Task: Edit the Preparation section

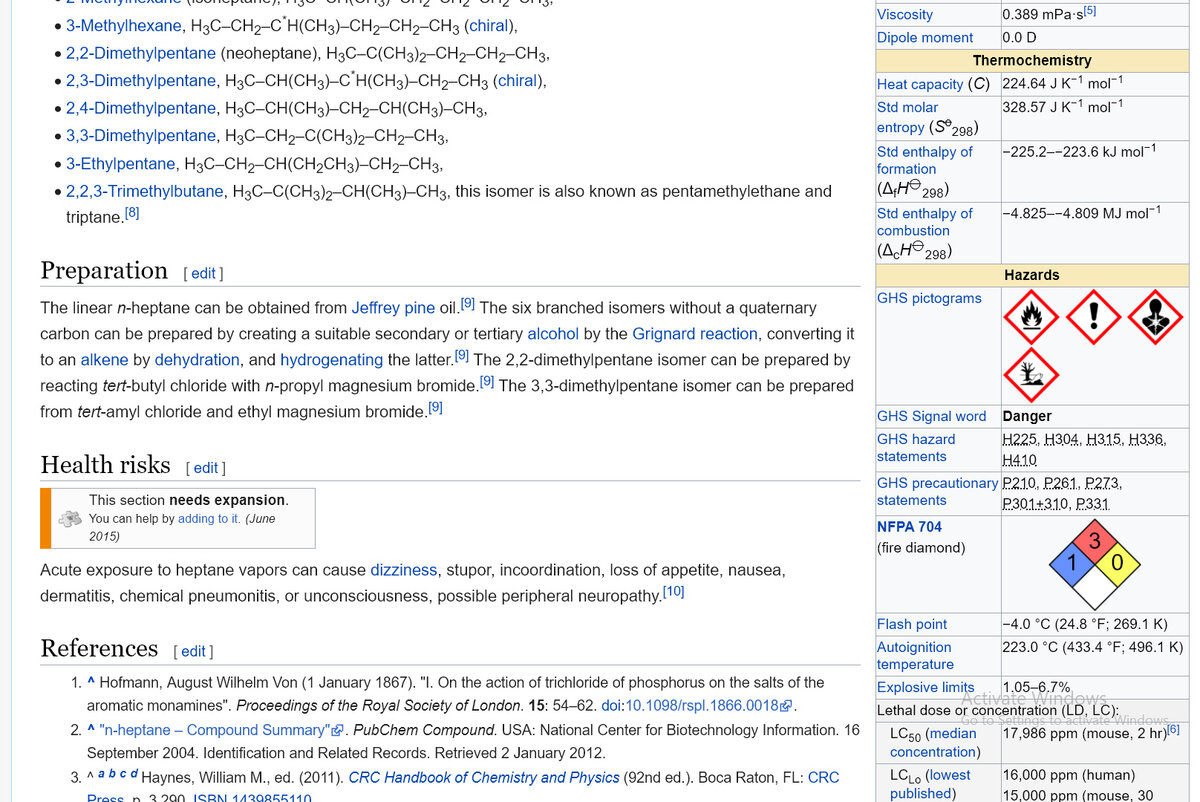Action: (x=203, y=273)
